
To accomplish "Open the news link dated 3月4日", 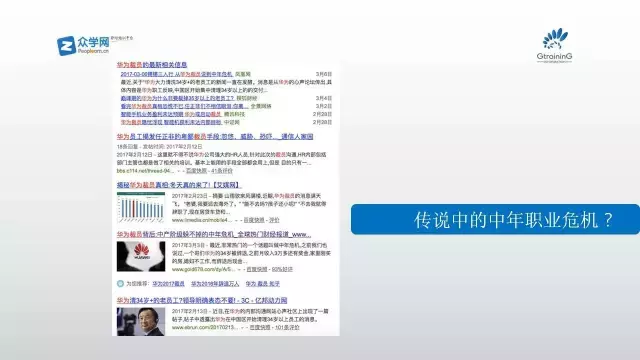I will (x=177, y=98).
